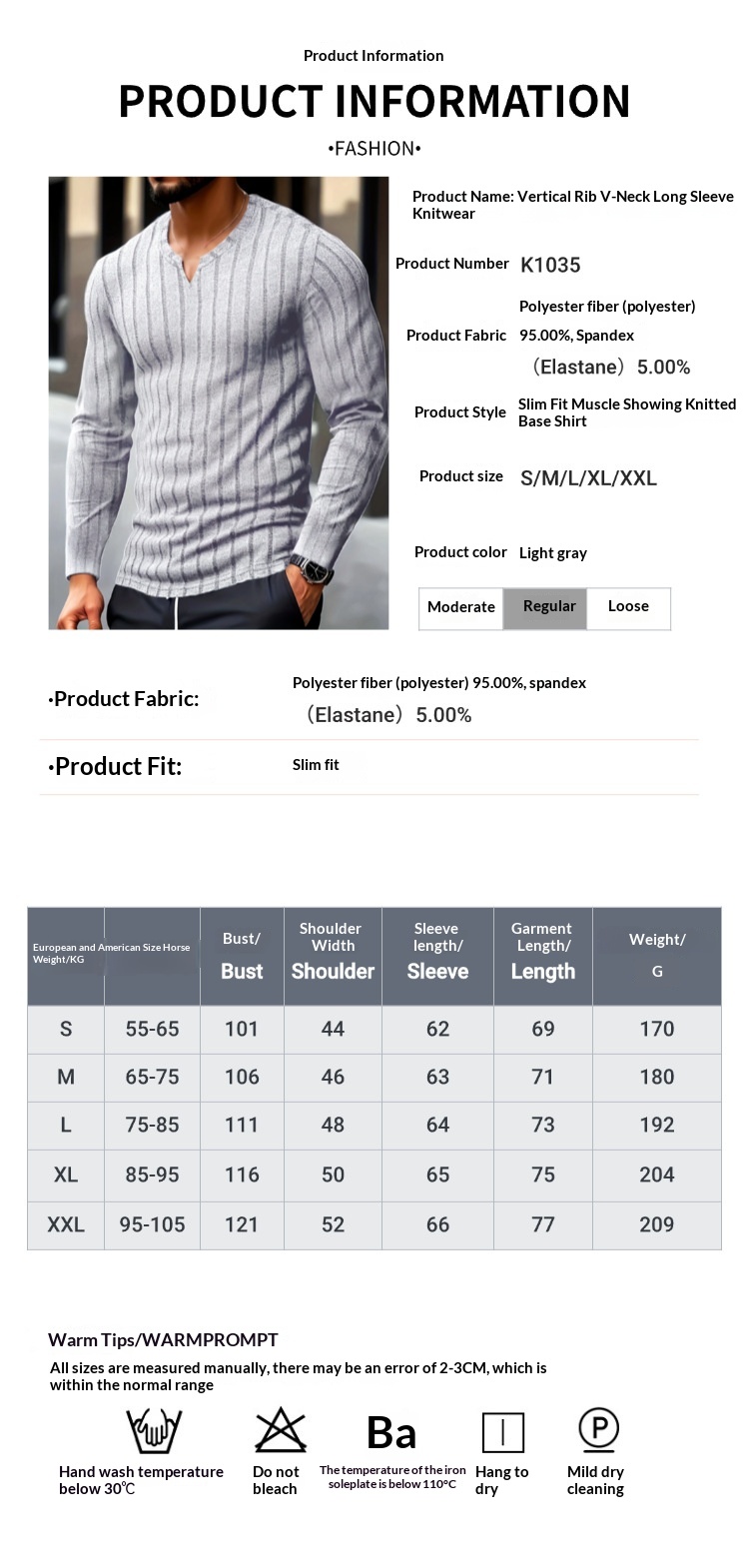Click the mild dry cleaning P icon
Image resolution: width=749 pixels, height=1568 pixels.
coord(599,1429)
